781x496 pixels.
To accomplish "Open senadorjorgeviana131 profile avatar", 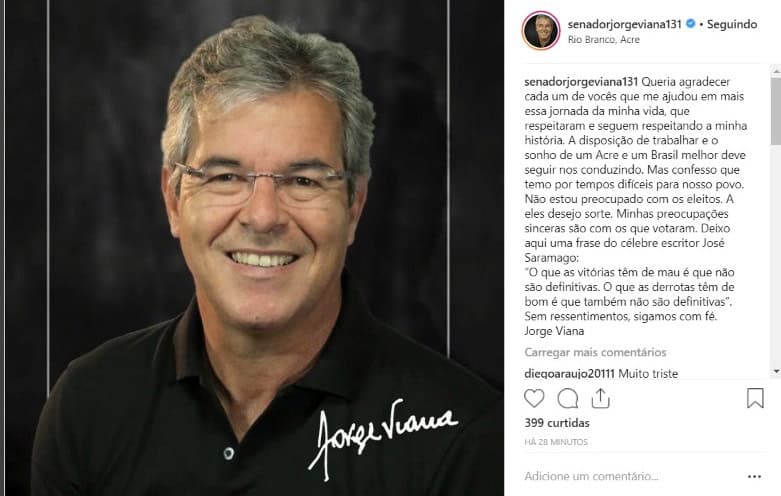I will 541,31.
